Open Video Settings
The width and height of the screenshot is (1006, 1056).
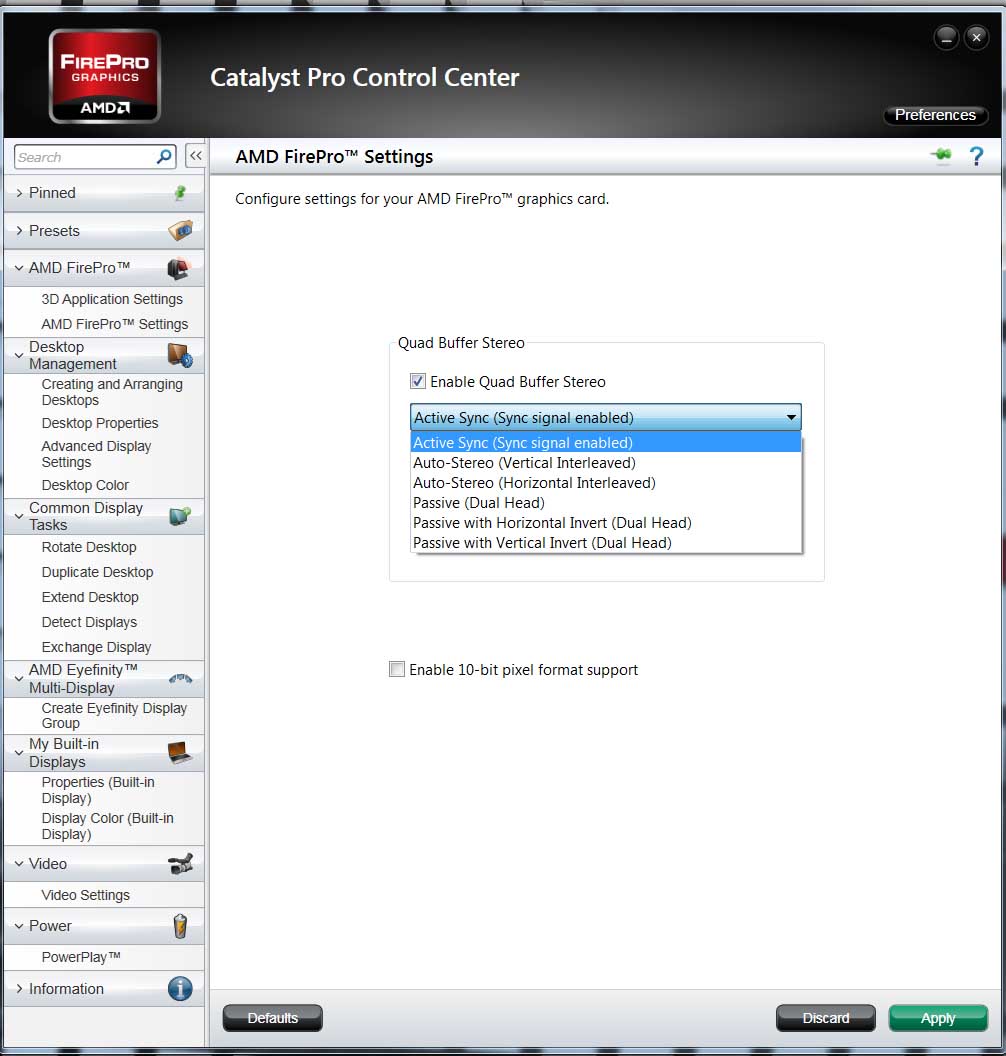[x=86, y=895]
